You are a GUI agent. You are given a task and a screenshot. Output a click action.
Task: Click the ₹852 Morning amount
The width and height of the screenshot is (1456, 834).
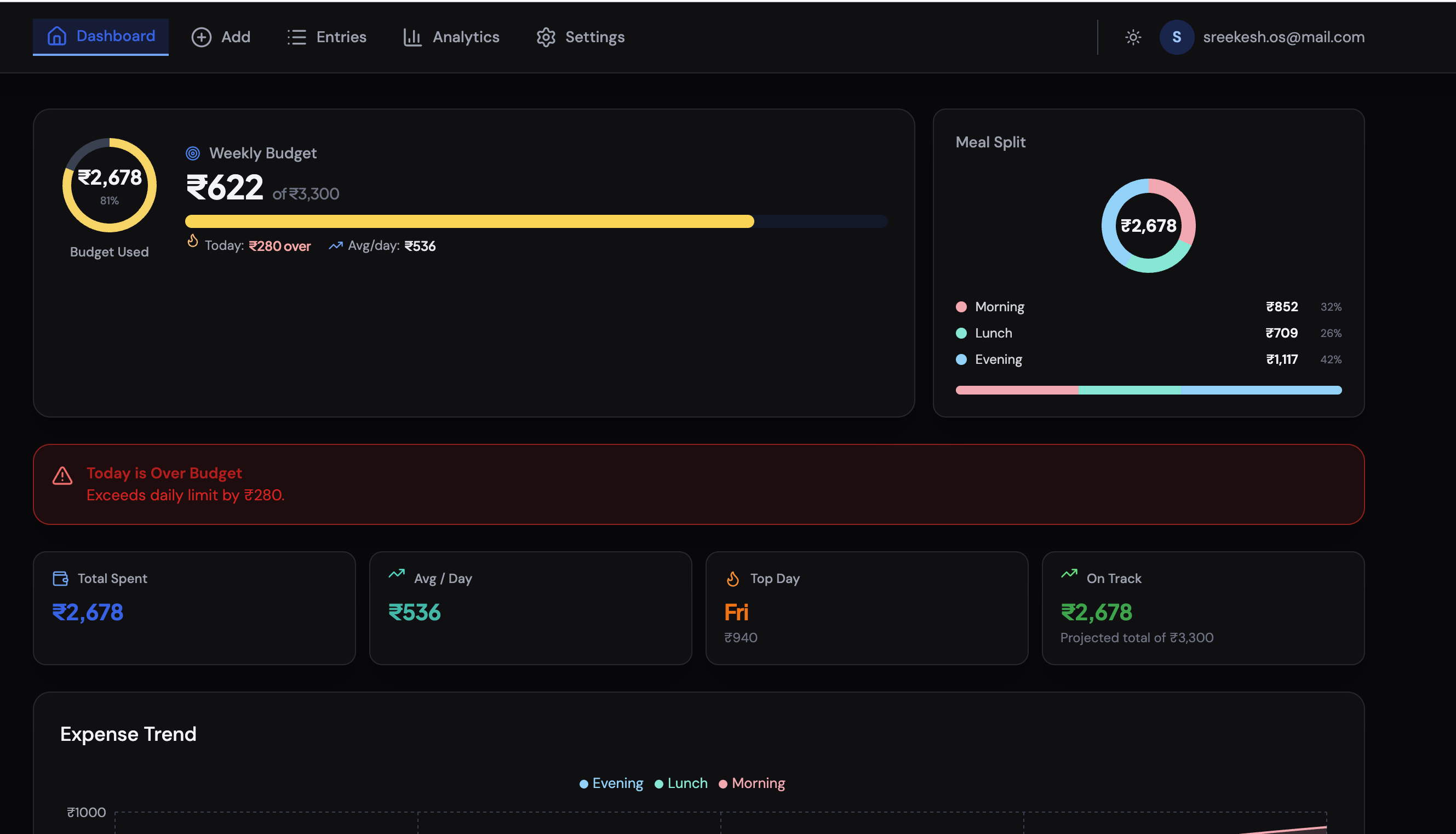click(1282, 307)
